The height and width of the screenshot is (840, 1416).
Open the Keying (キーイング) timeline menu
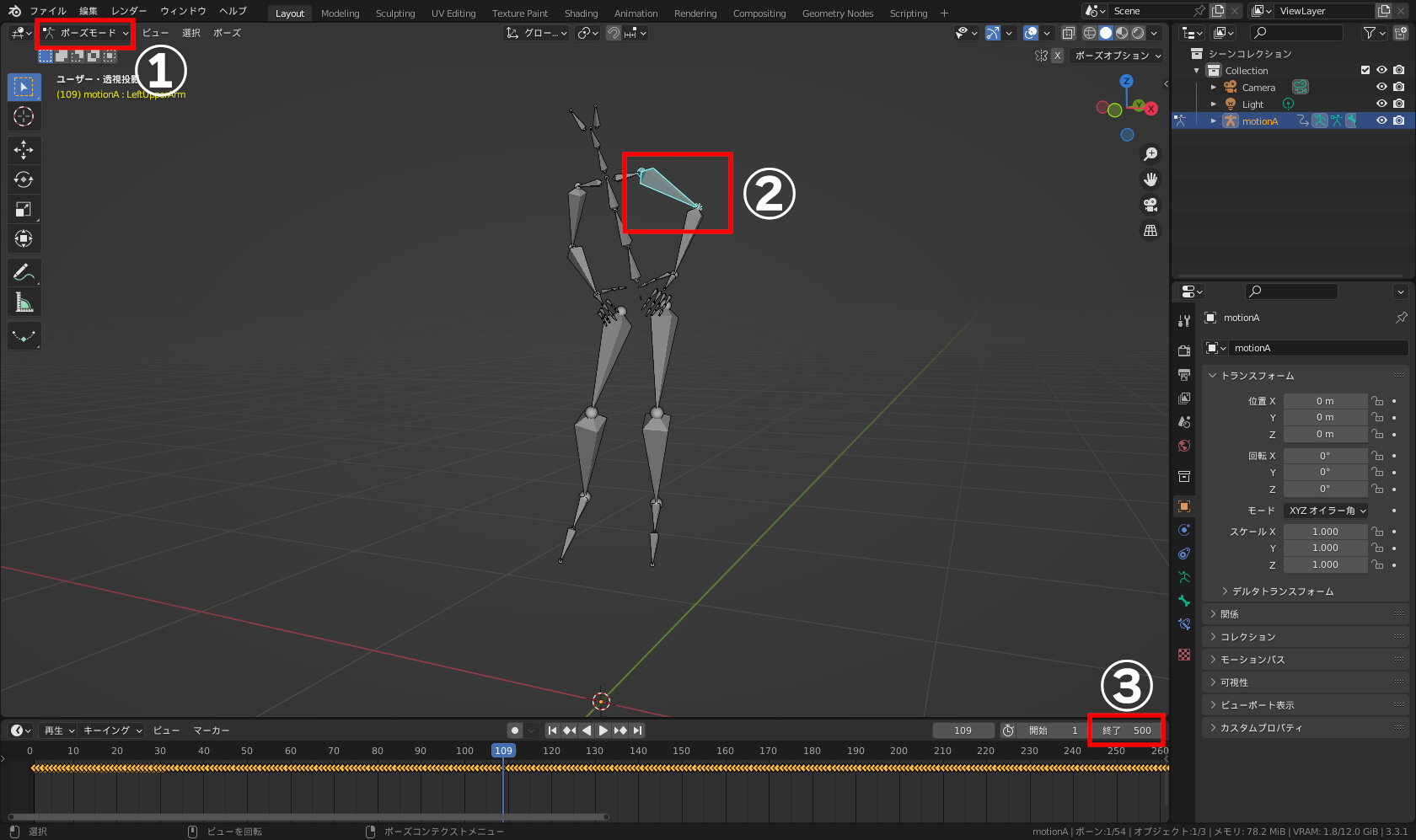[112, 730]
